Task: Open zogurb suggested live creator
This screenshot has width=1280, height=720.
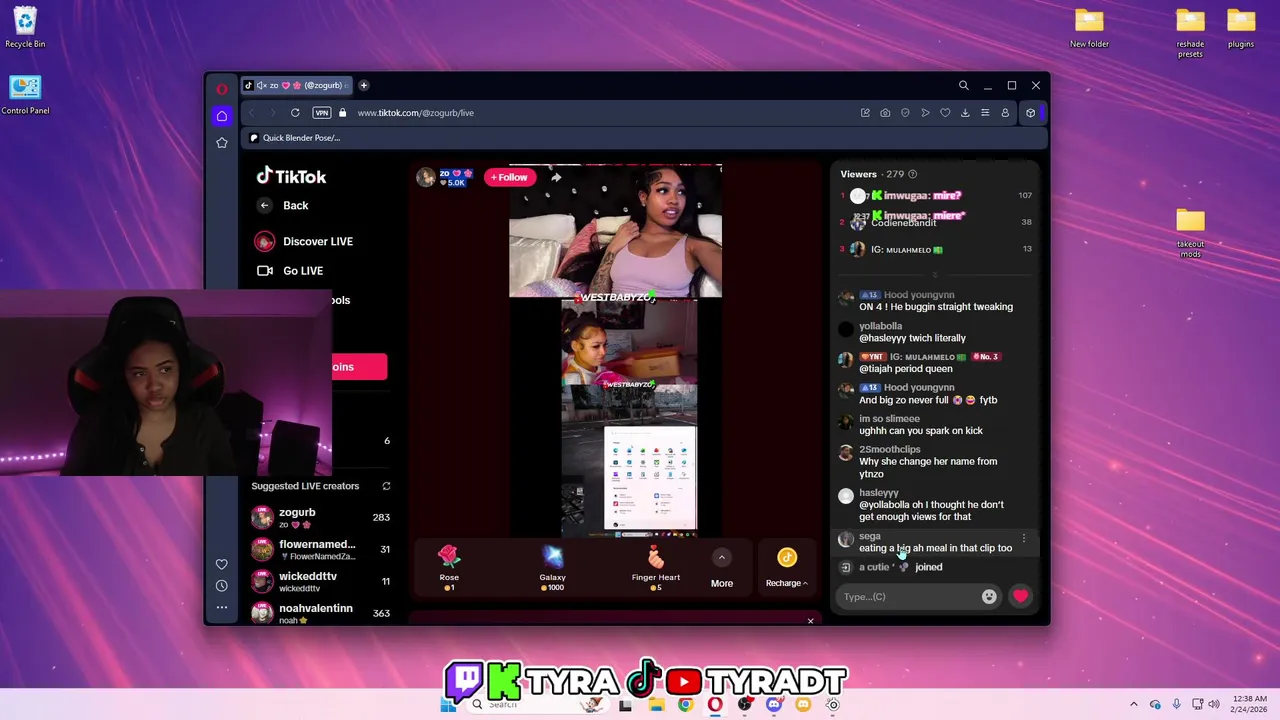Action: [321, 518]
